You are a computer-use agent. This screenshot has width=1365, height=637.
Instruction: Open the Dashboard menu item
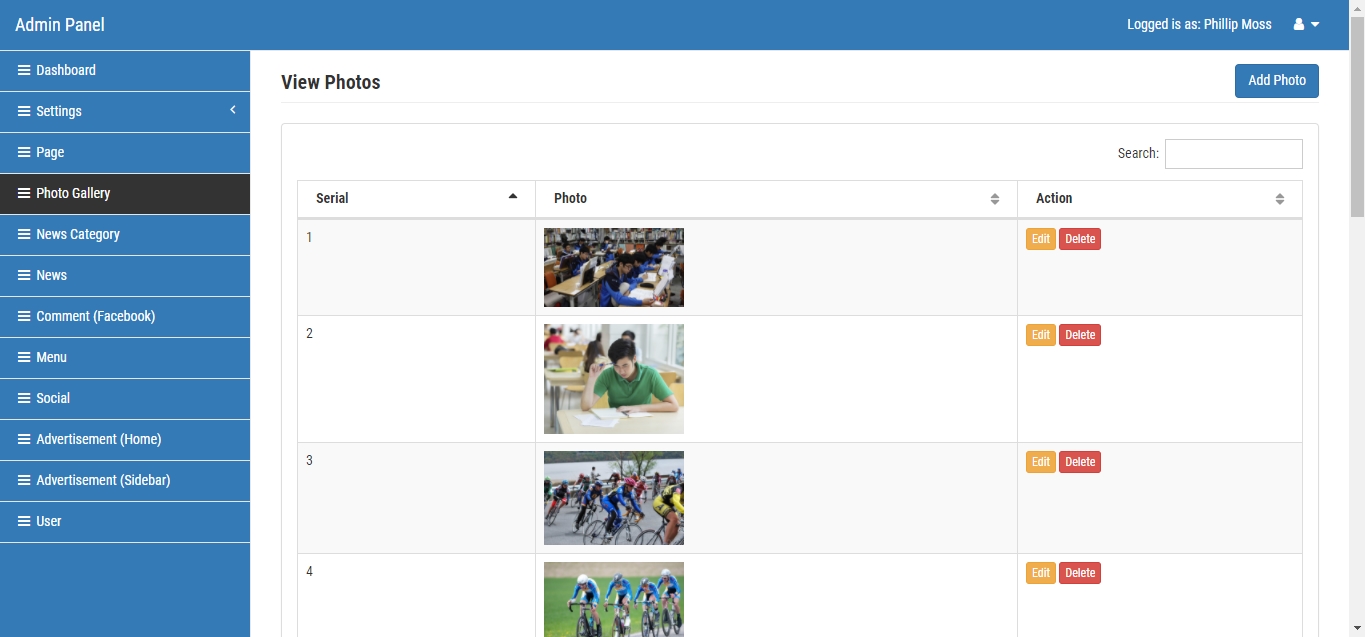125,70
